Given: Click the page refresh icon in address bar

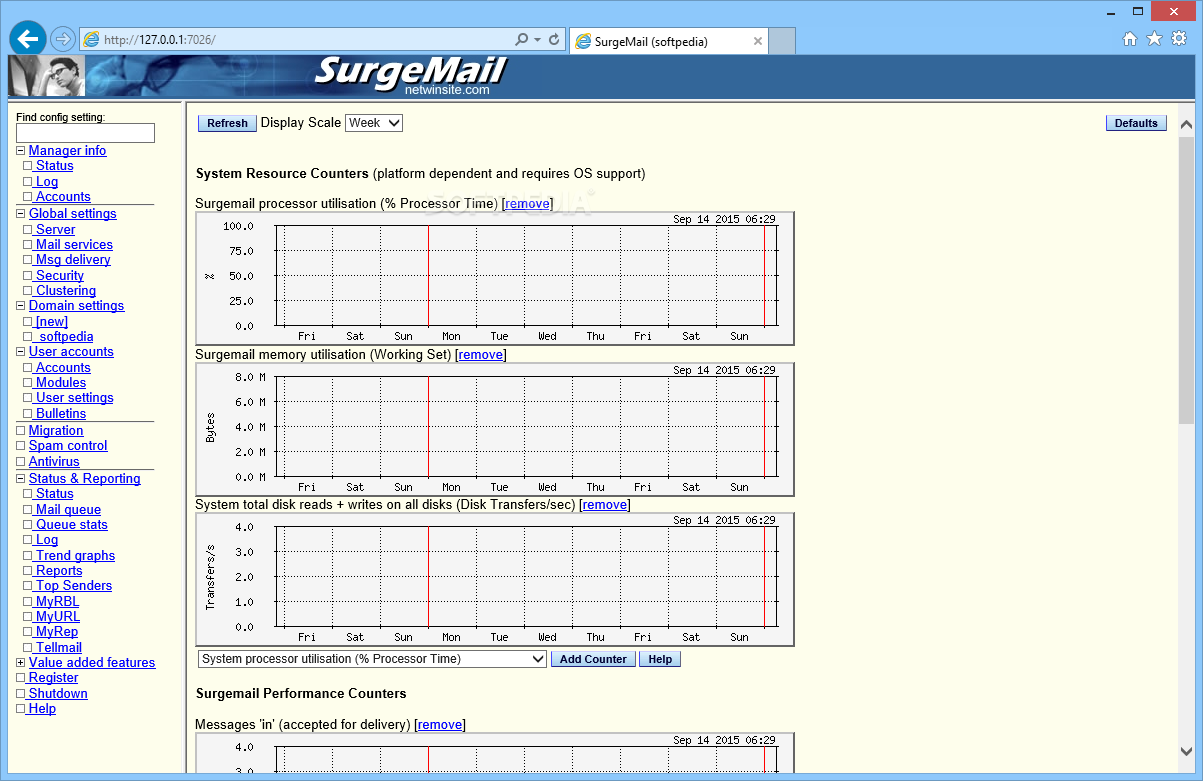Looking at the screenshot, I should (x=554, y=40).
